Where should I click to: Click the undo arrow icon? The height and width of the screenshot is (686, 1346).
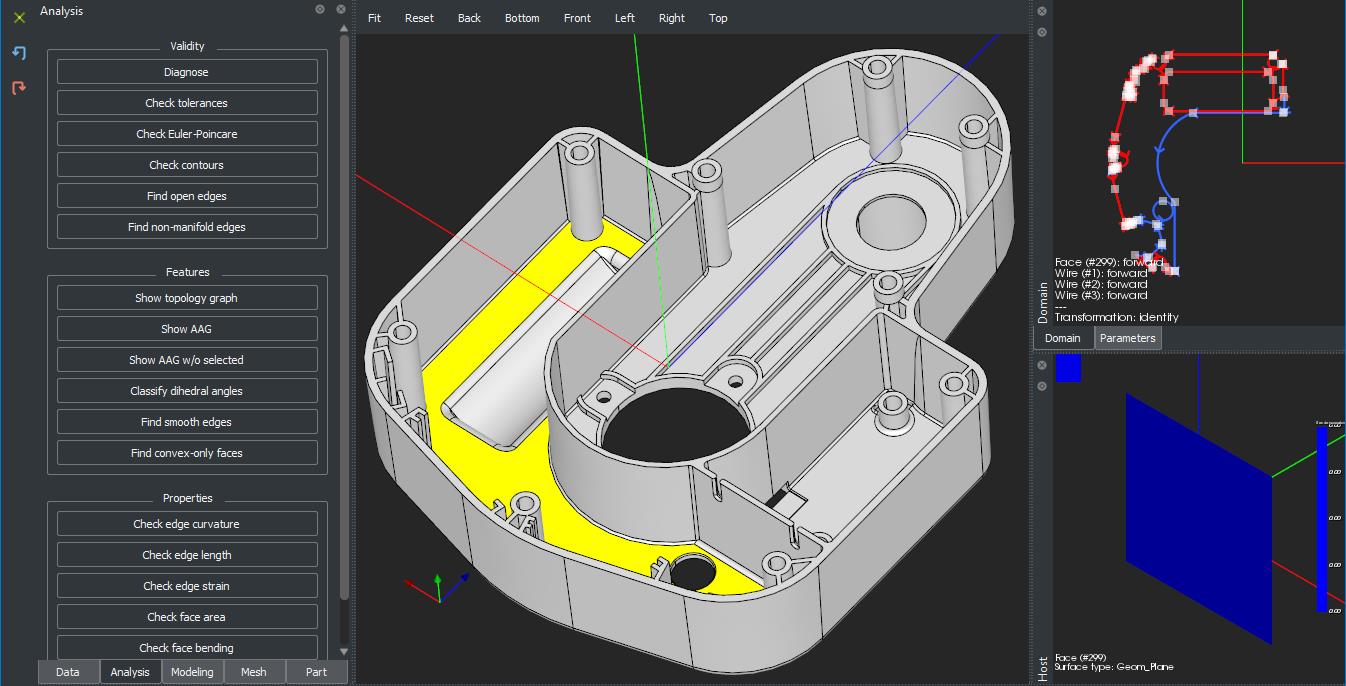tap(19, 53)
